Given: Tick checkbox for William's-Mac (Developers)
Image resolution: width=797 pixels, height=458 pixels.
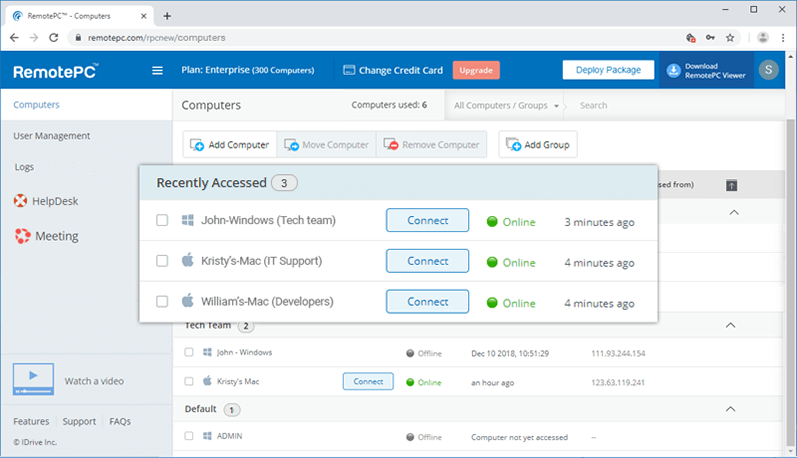Looking at the screenshot, I should pos(162,301).
